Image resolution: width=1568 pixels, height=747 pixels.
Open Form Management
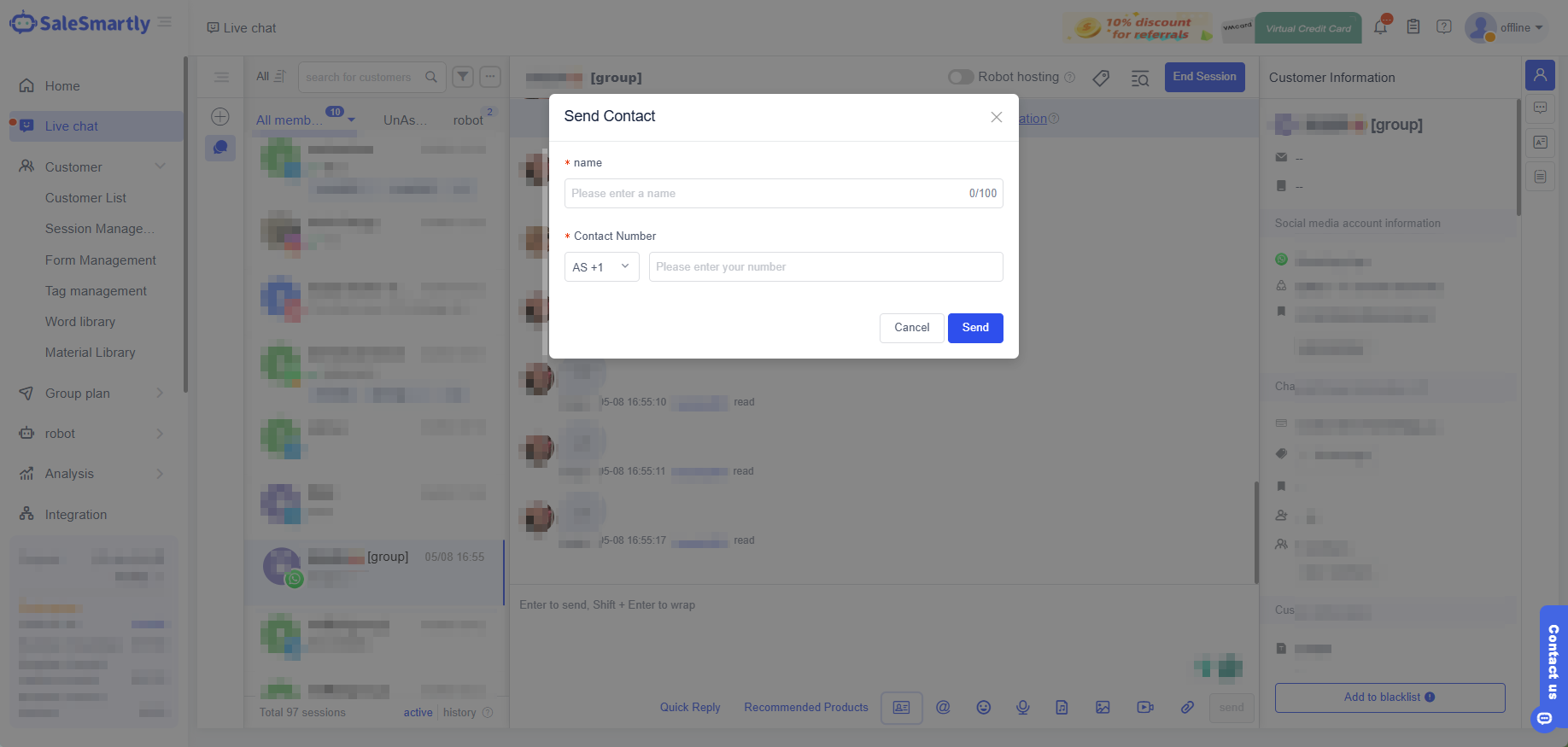[x=101, y=260]
